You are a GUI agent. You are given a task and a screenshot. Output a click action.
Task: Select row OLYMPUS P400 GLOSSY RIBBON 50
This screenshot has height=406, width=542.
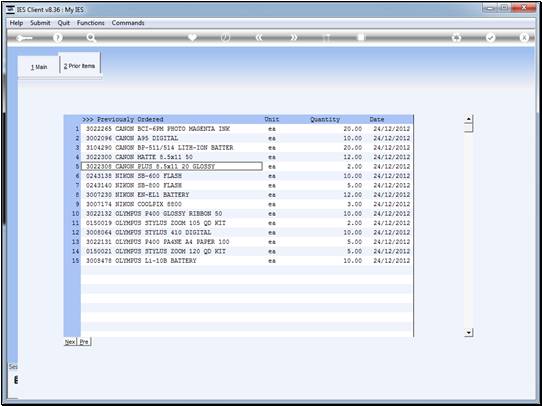(247, 214)
